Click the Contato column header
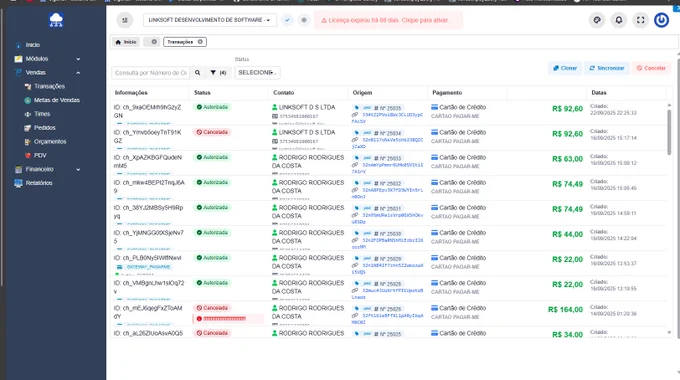The height and width of the screenshot is (380, 680). tap(284, 93)
